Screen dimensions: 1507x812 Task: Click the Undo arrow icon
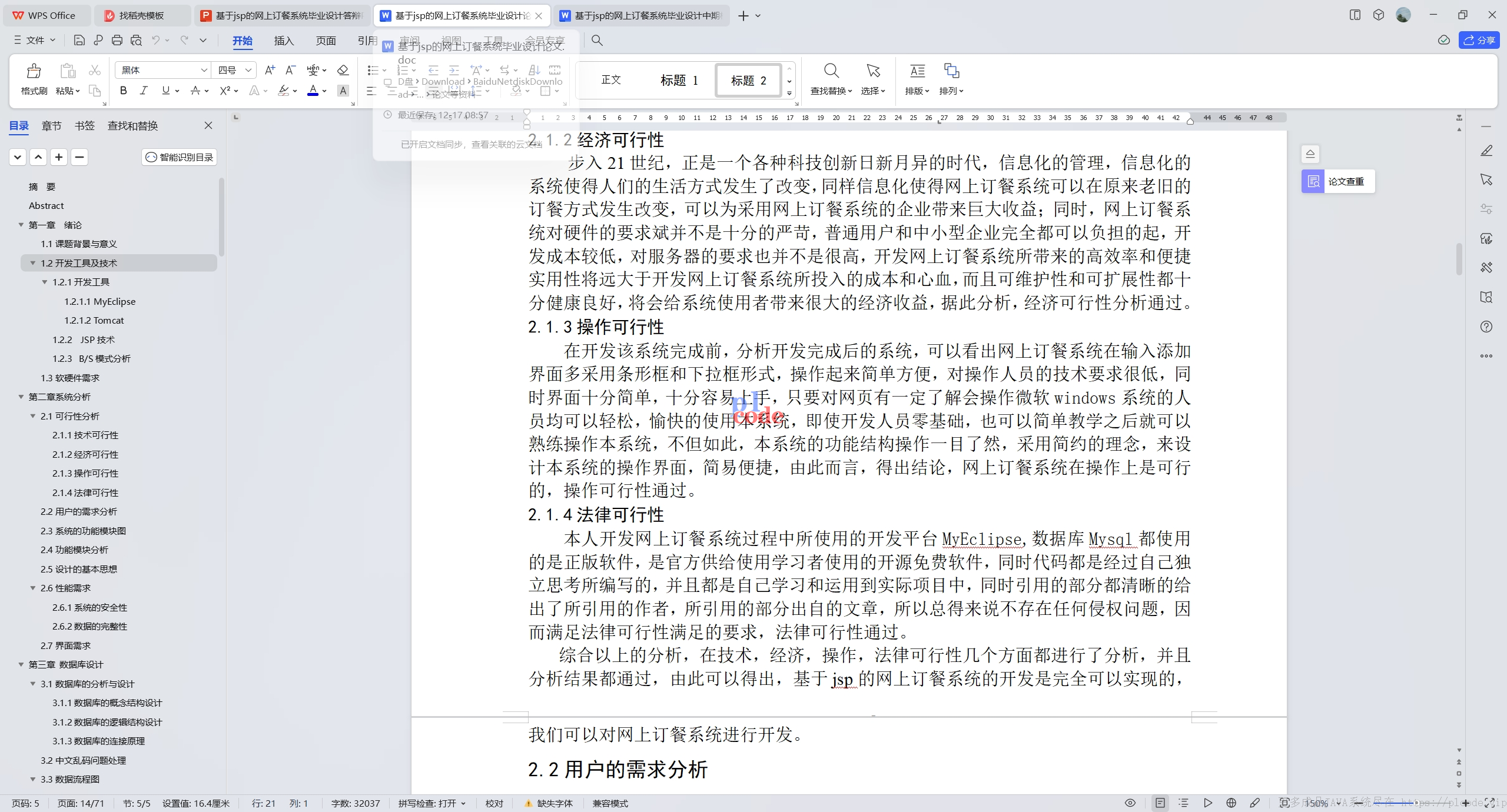coord(155,40)
